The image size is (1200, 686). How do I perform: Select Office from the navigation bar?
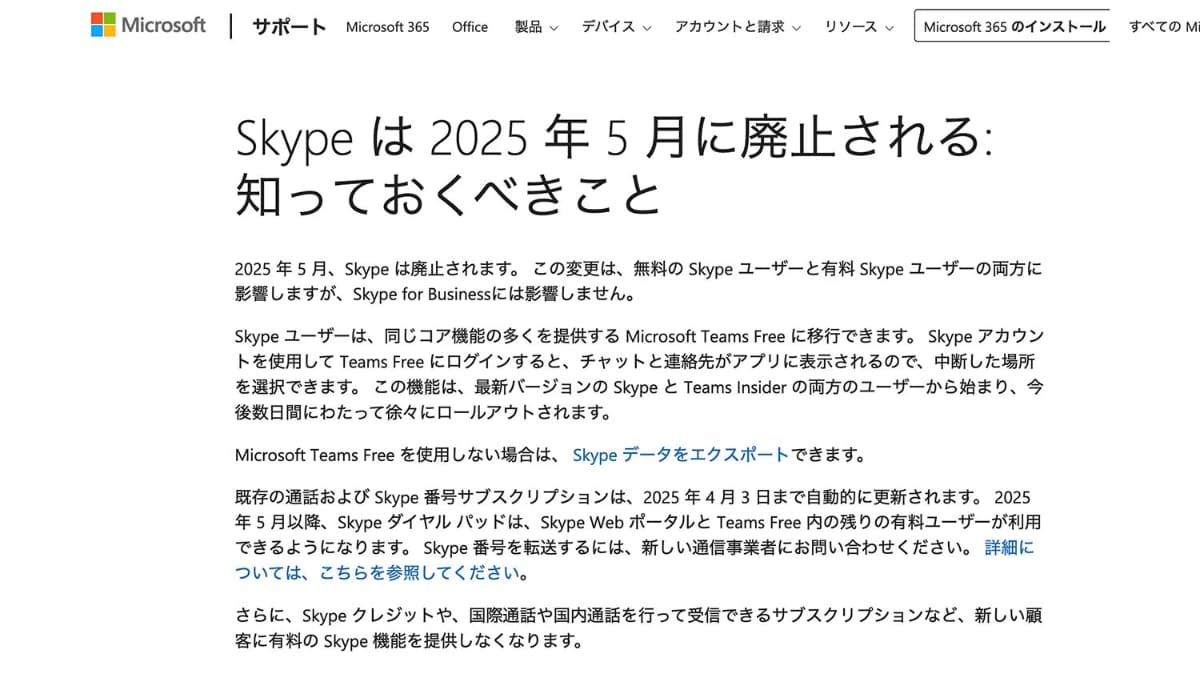(x=469, y=27)
